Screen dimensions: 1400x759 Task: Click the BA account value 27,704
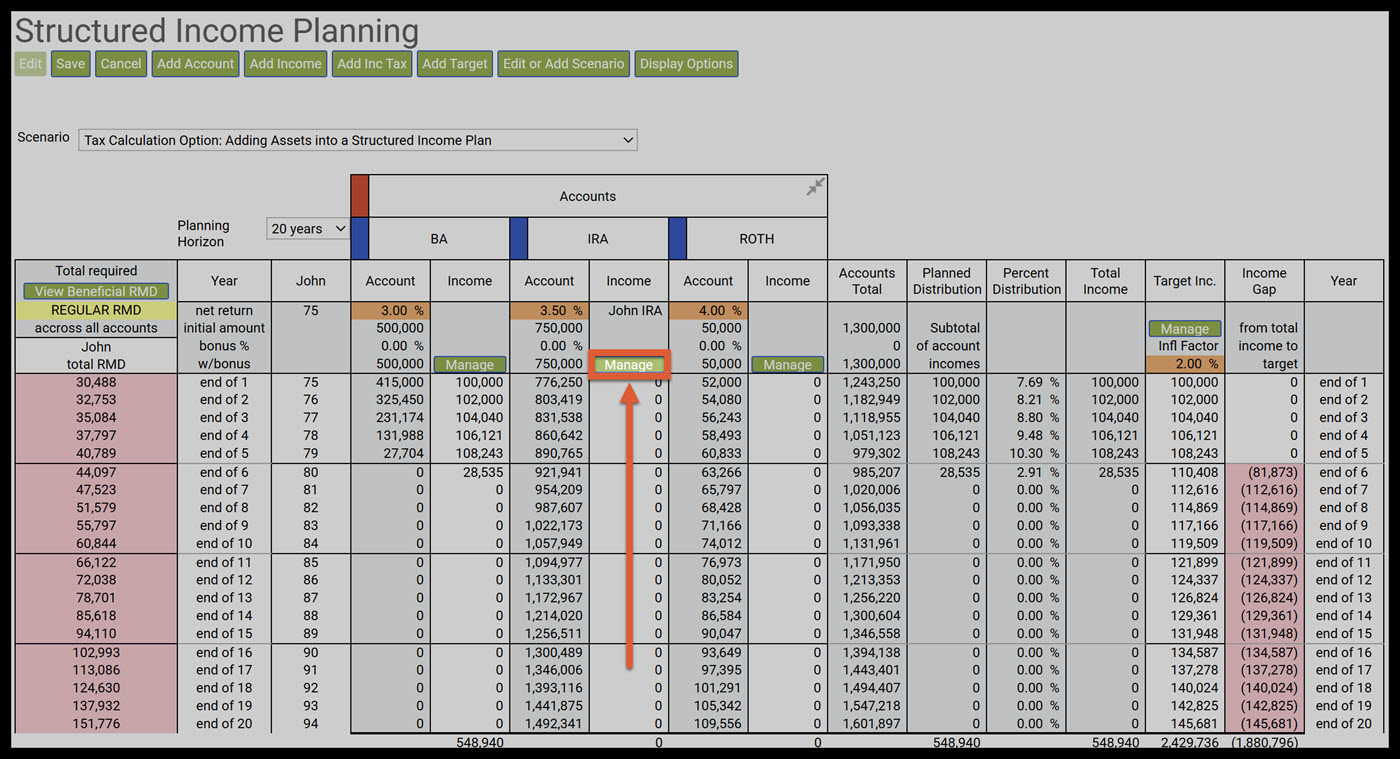[x=402, y=454]
